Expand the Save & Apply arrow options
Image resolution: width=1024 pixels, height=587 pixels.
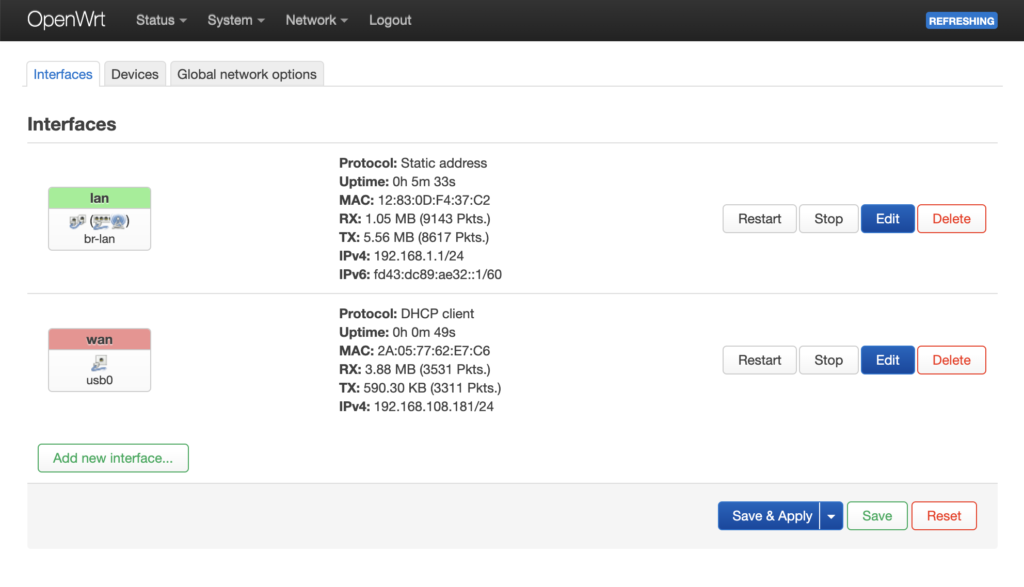tap(831, 516)
